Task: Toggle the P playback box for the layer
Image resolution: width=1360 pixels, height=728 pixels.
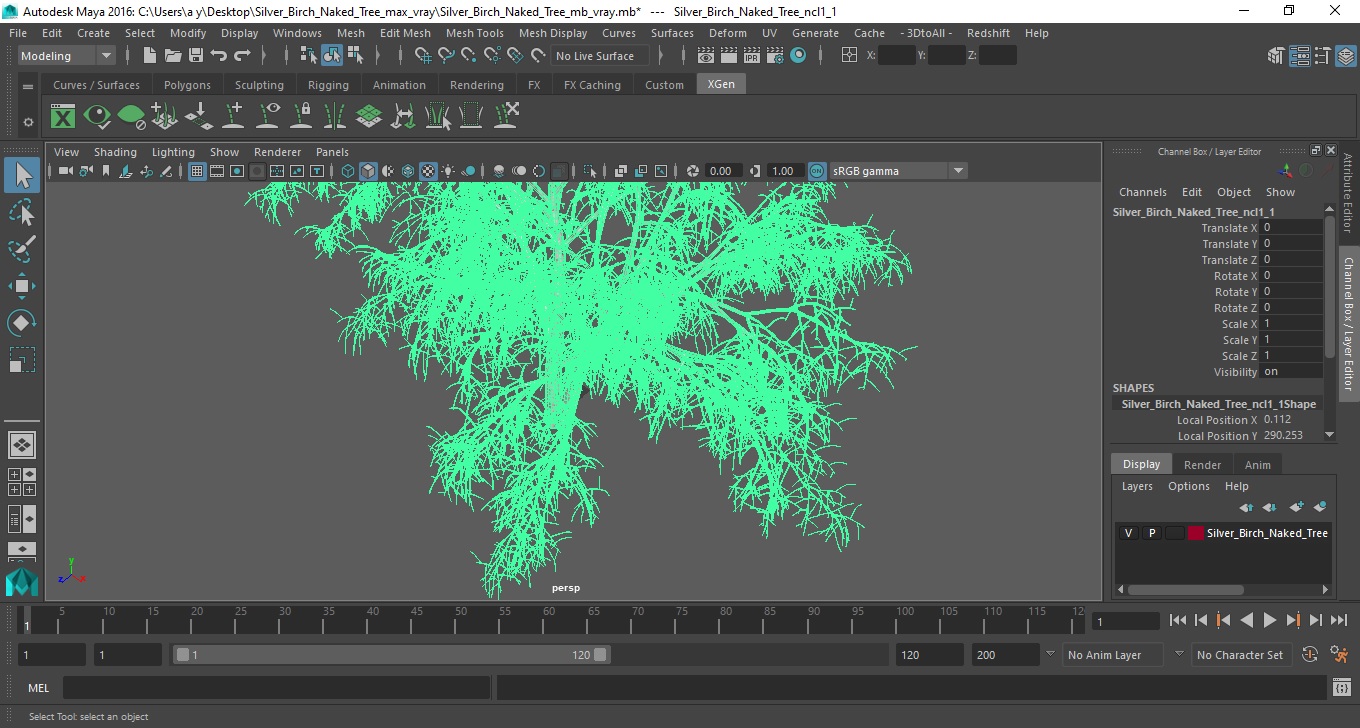Action: 1151,533
